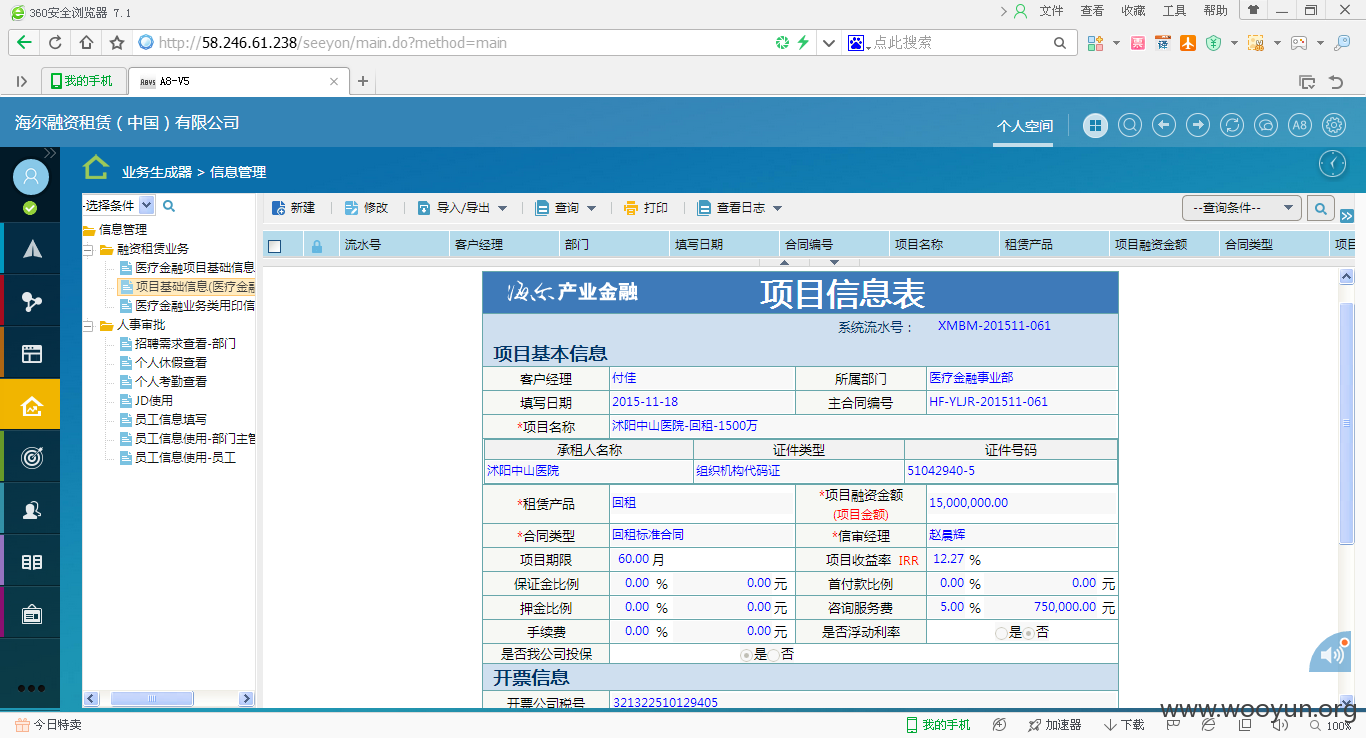Image resolution: width=1366 pixels, height=738 pixels.
Task: Open the window-layout icon in the left sidebar
Action: (x=31, y=353)
